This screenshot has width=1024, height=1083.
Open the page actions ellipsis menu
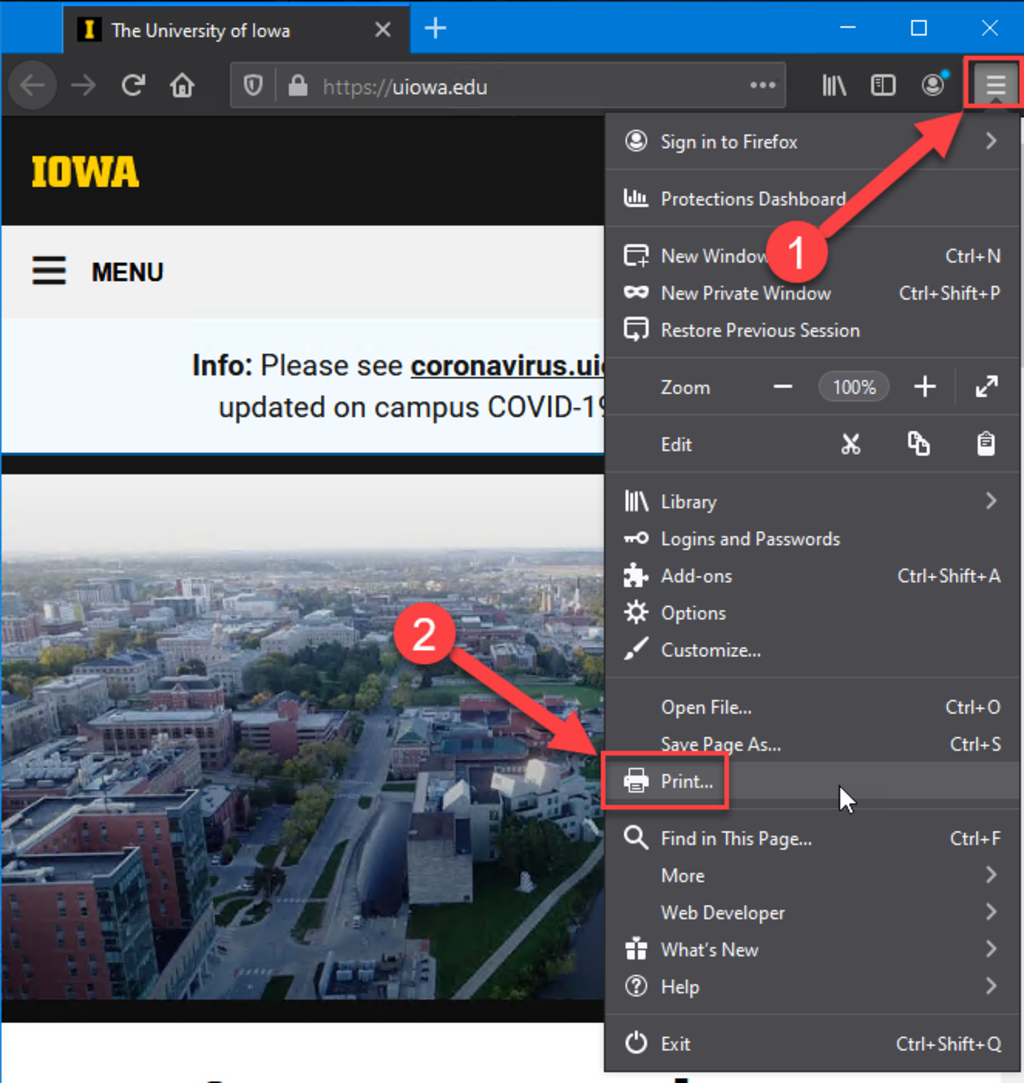[763, 85]
